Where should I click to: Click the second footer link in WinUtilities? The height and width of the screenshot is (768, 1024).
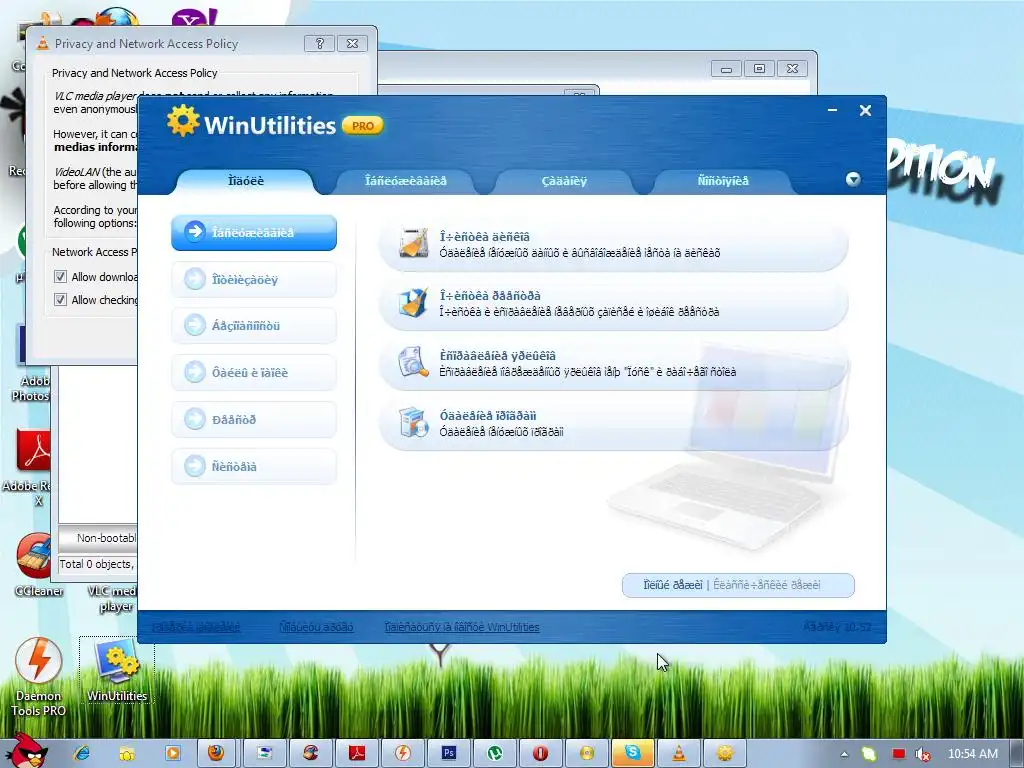tap(316, 627)
